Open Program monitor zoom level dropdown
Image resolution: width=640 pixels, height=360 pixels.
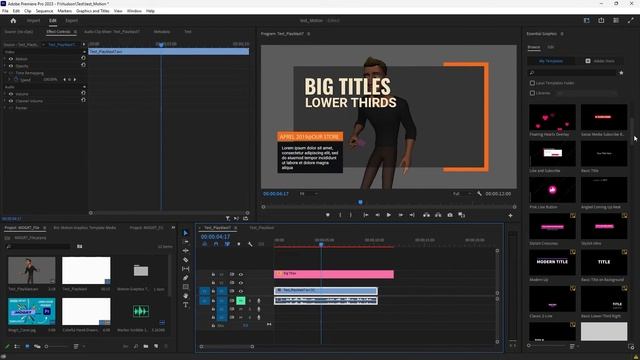(309, 193)
